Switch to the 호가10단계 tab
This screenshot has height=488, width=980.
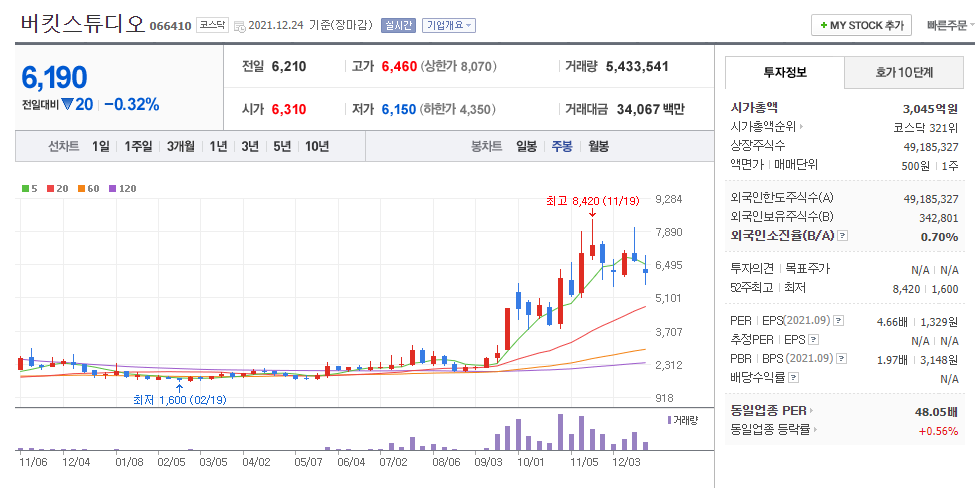[x=904, y=72]
